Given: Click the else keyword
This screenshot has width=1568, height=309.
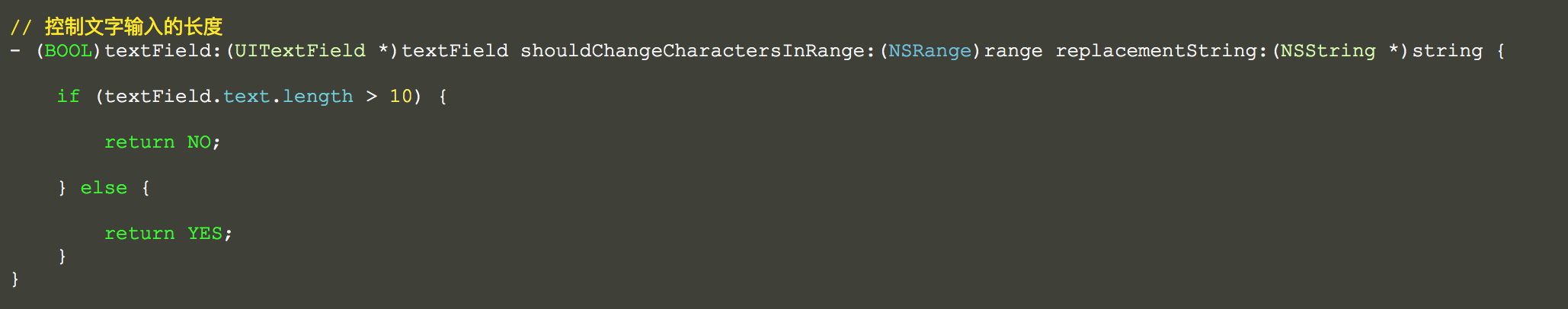Looking at the screenshot, I should 104,188.
